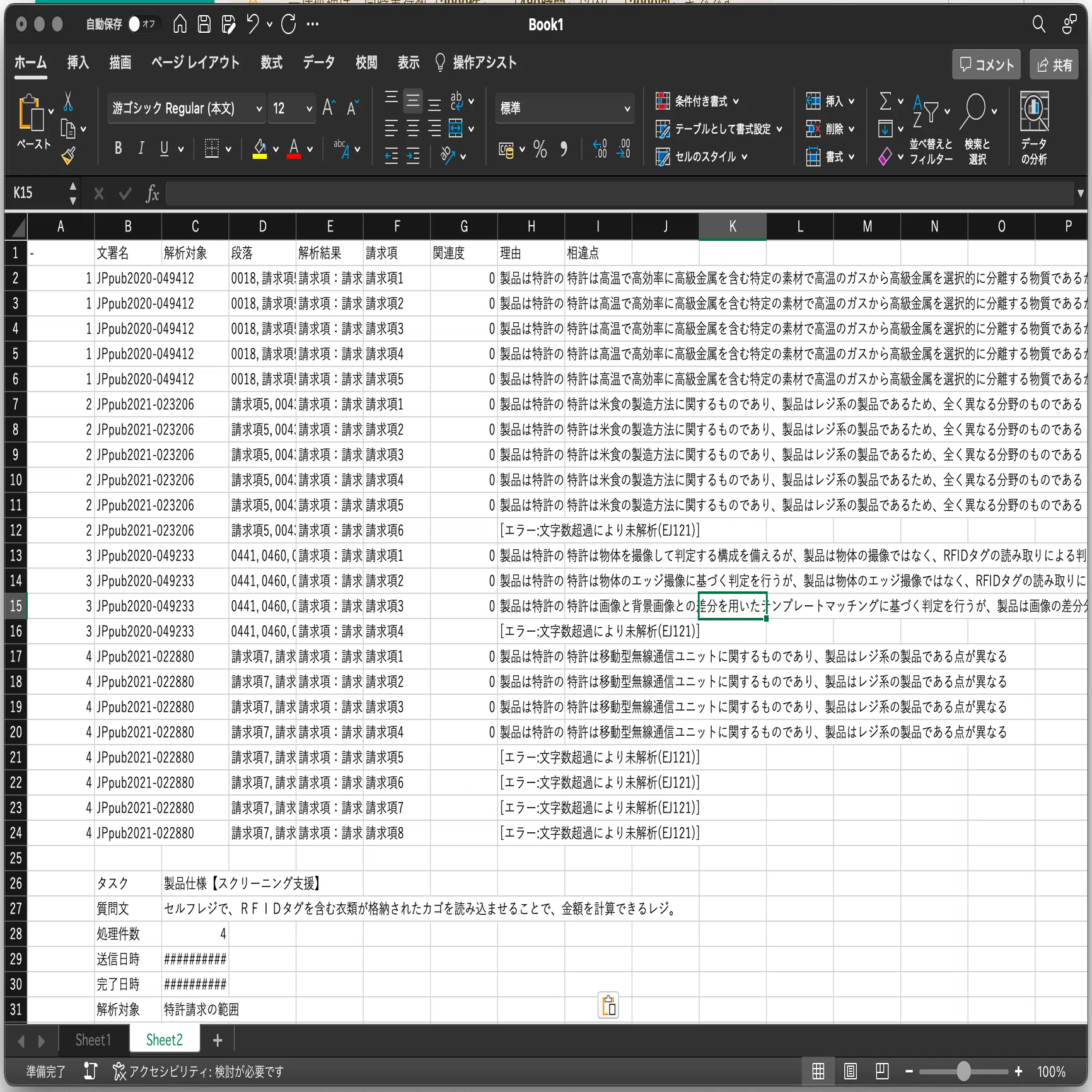Toggle underline formatting
The width and height of the screenshot is (1092, 1092).
click(x=164, y=149)
